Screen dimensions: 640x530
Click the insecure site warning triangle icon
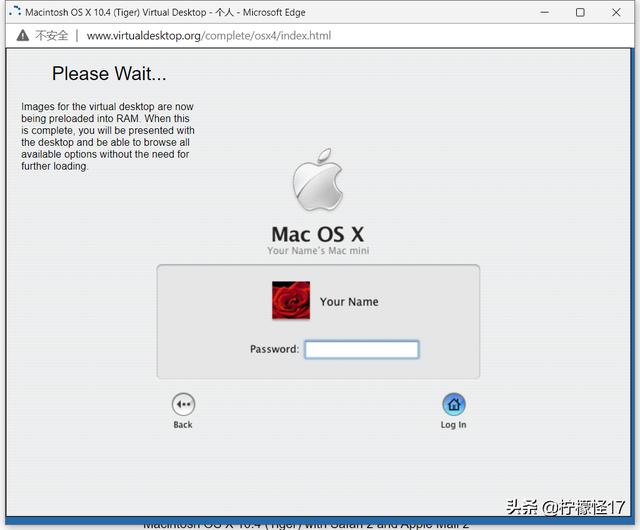pos(23,36)
